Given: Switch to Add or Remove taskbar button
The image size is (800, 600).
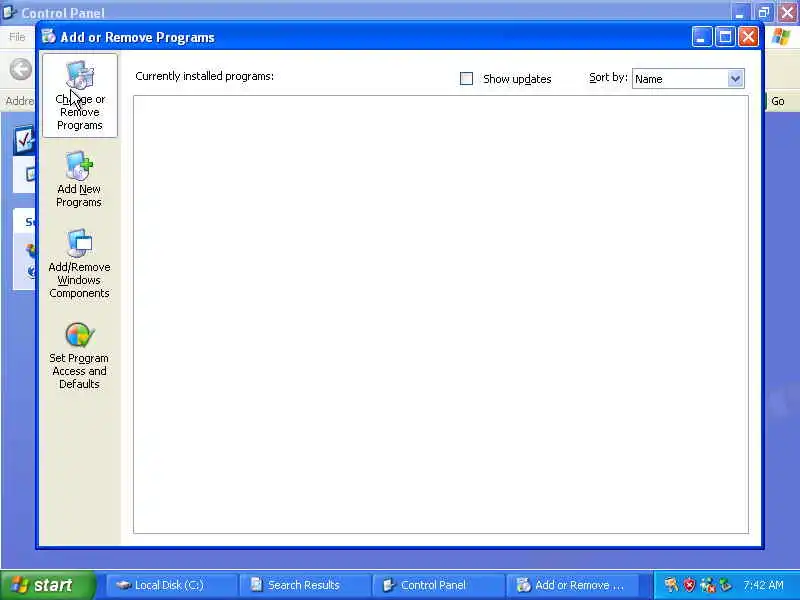Looking at the screenshot, I should 571,585.
